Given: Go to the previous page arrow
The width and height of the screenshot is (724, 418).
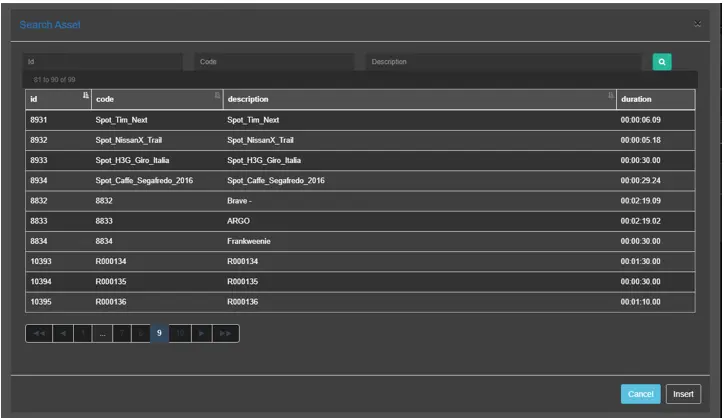Looking at the screenshot, I should tap(61, 333).
